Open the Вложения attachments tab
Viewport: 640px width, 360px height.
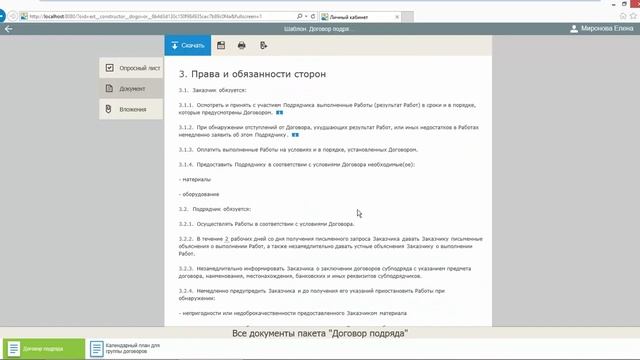coord(131,109)
